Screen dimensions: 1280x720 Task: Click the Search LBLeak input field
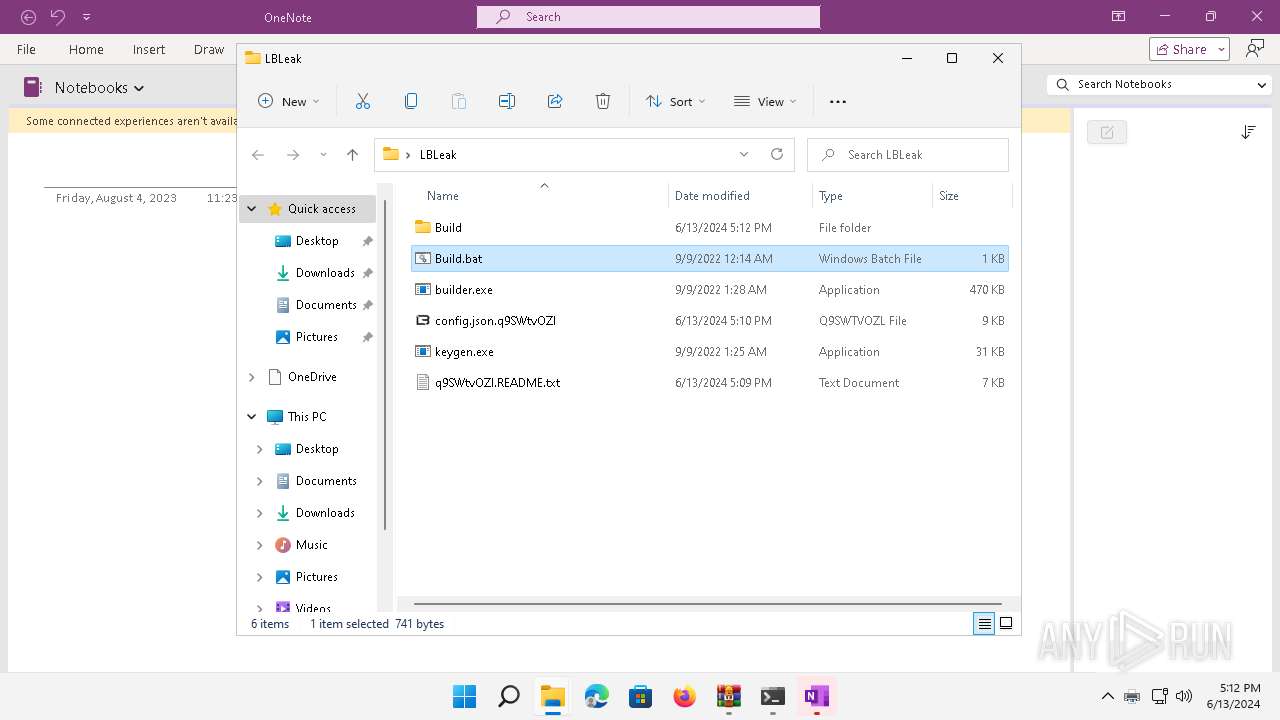tap(908, 155)
